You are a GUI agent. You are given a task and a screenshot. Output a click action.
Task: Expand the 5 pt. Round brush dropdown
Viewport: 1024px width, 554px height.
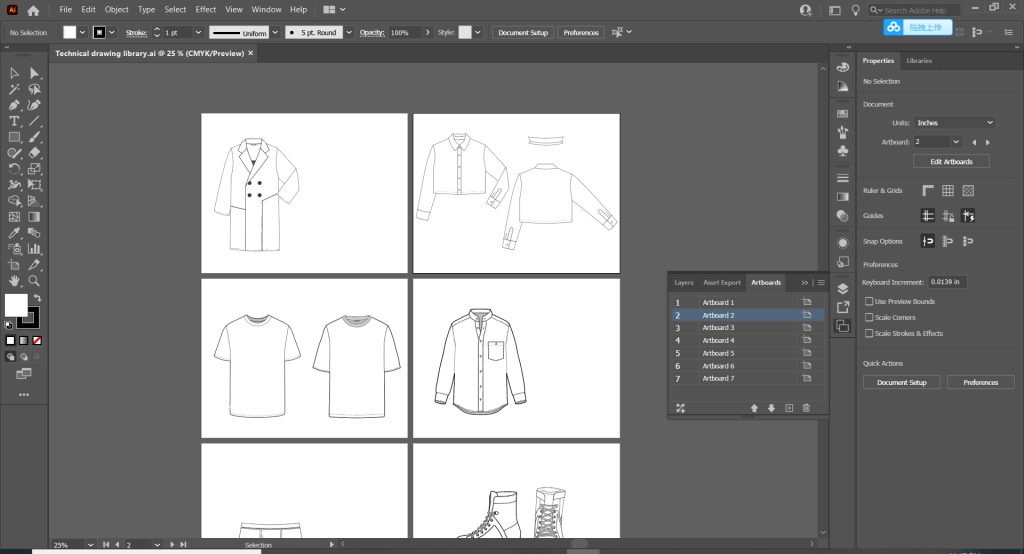[348, 32]
